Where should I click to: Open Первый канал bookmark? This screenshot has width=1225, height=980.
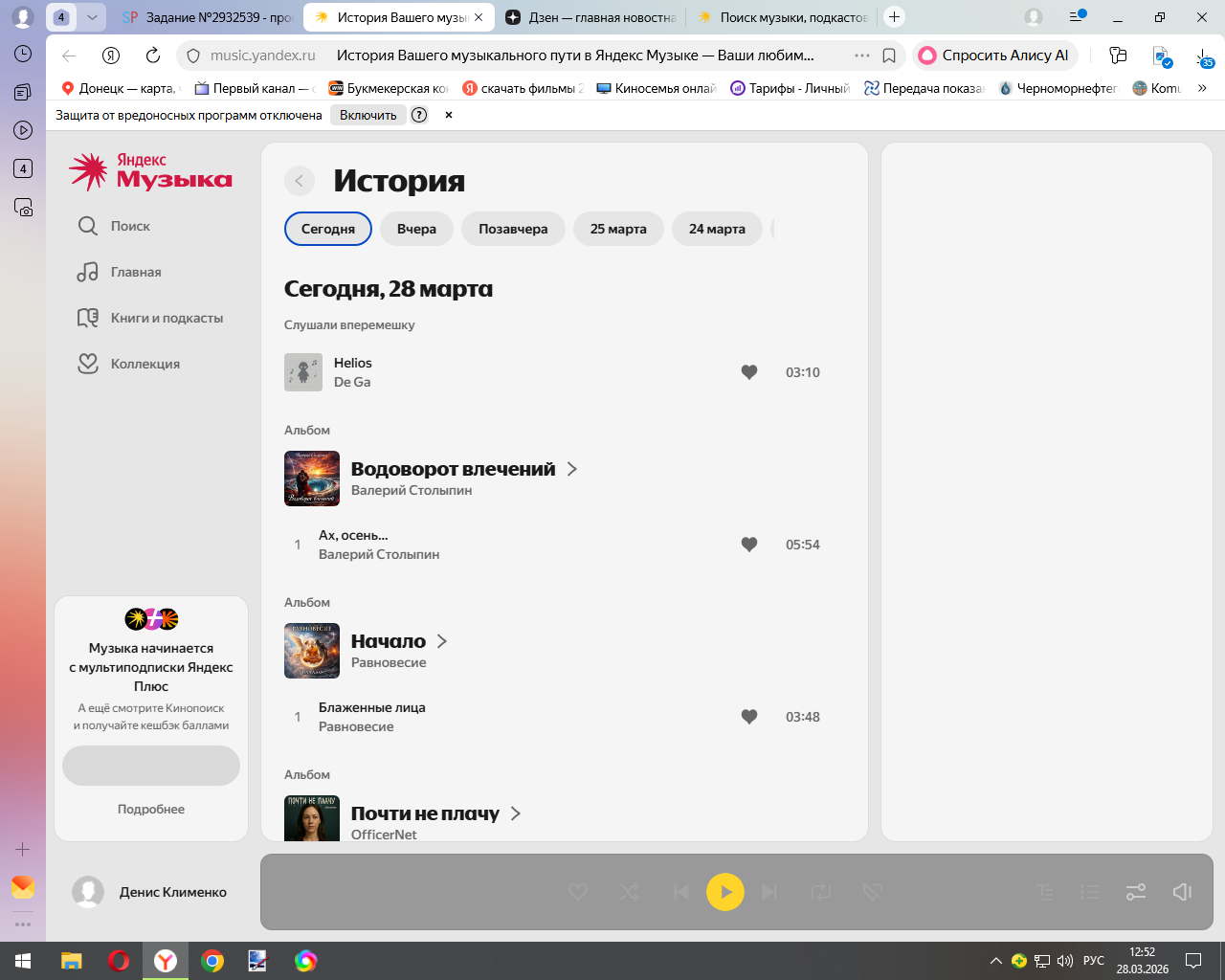pos(254,88)
